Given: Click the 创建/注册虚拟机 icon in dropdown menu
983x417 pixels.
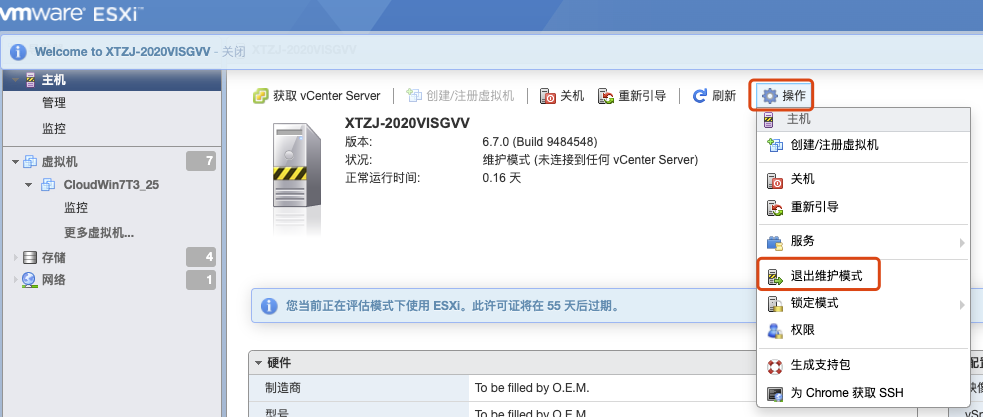Looking at the screenshot, I should pyautogui.click(x=775, y=145).
